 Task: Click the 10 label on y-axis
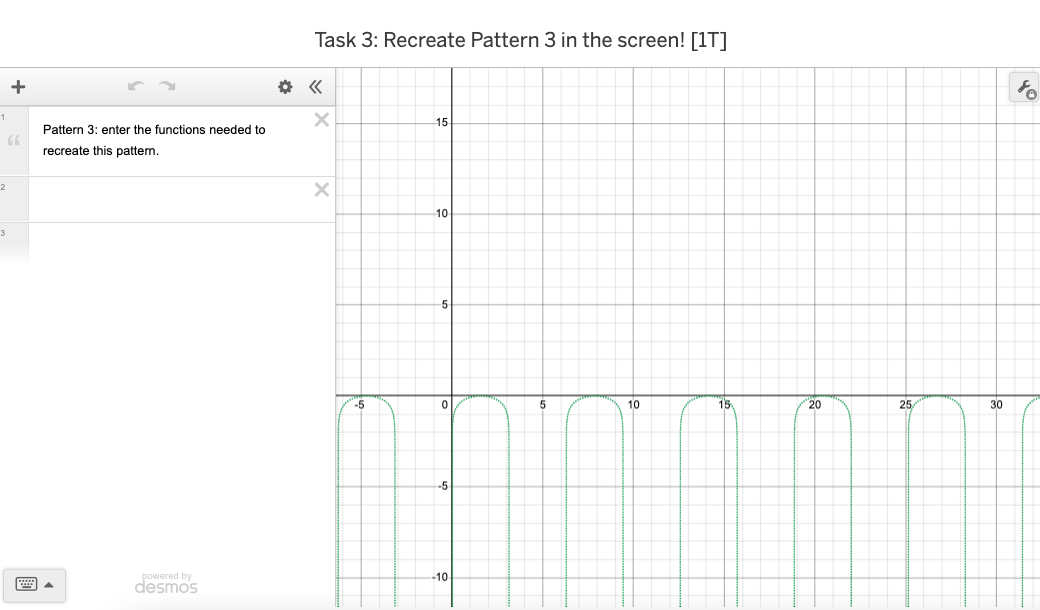[442, 214]
